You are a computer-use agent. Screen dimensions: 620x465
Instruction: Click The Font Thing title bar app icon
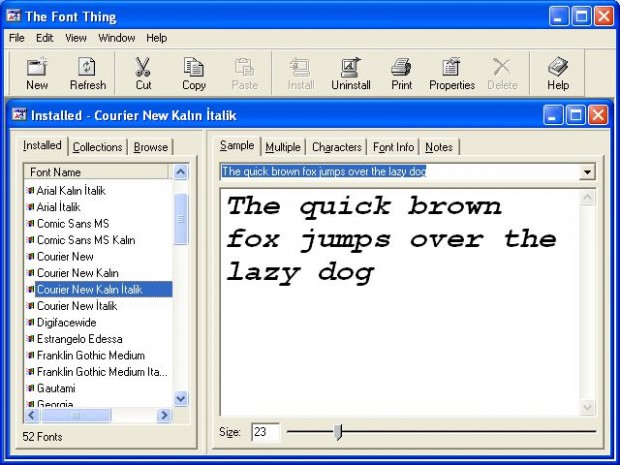[x=14, y=16]
